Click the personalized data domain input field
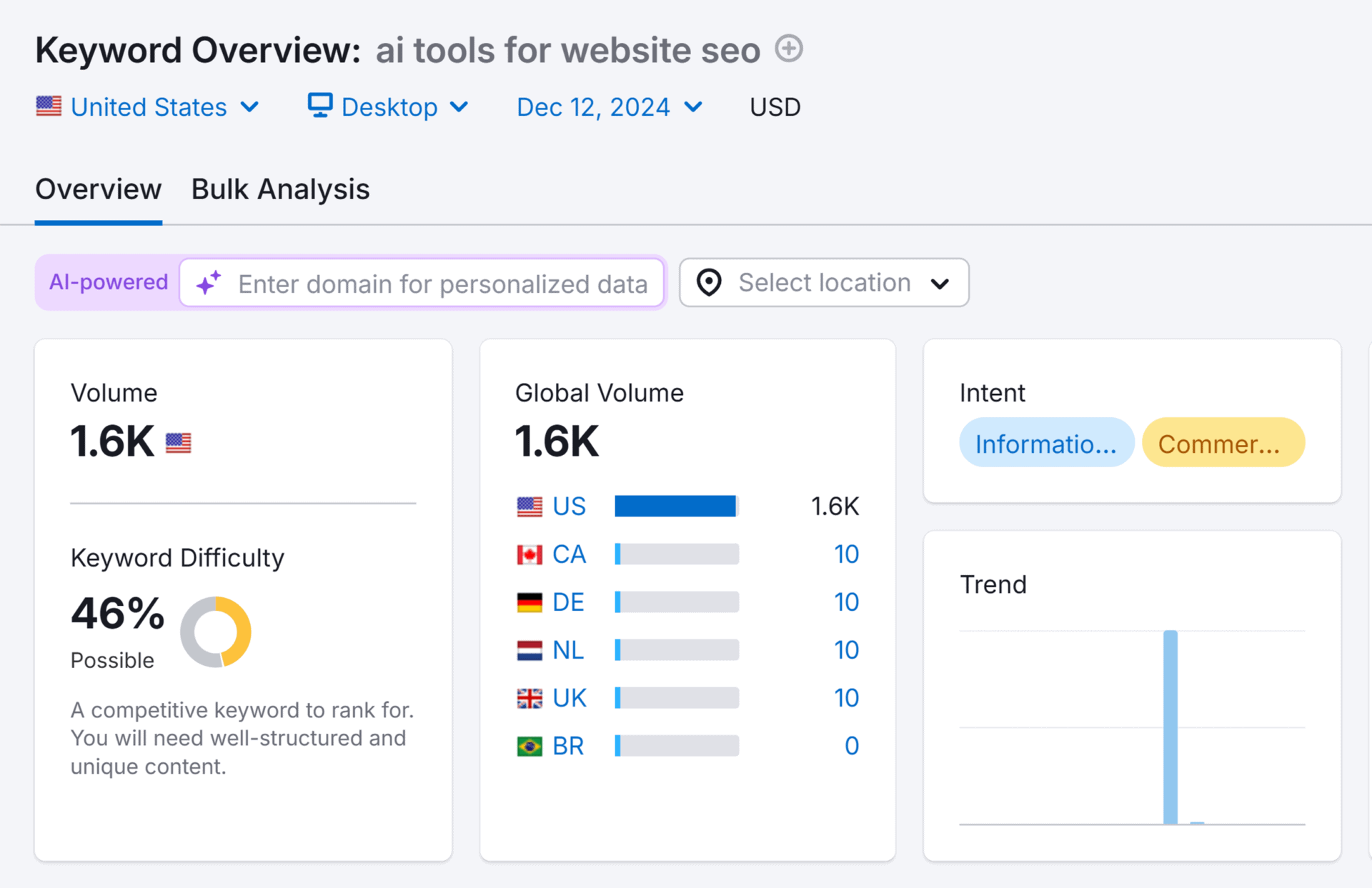This screenshot has height=888, width=1372. (x=443, y=283)
